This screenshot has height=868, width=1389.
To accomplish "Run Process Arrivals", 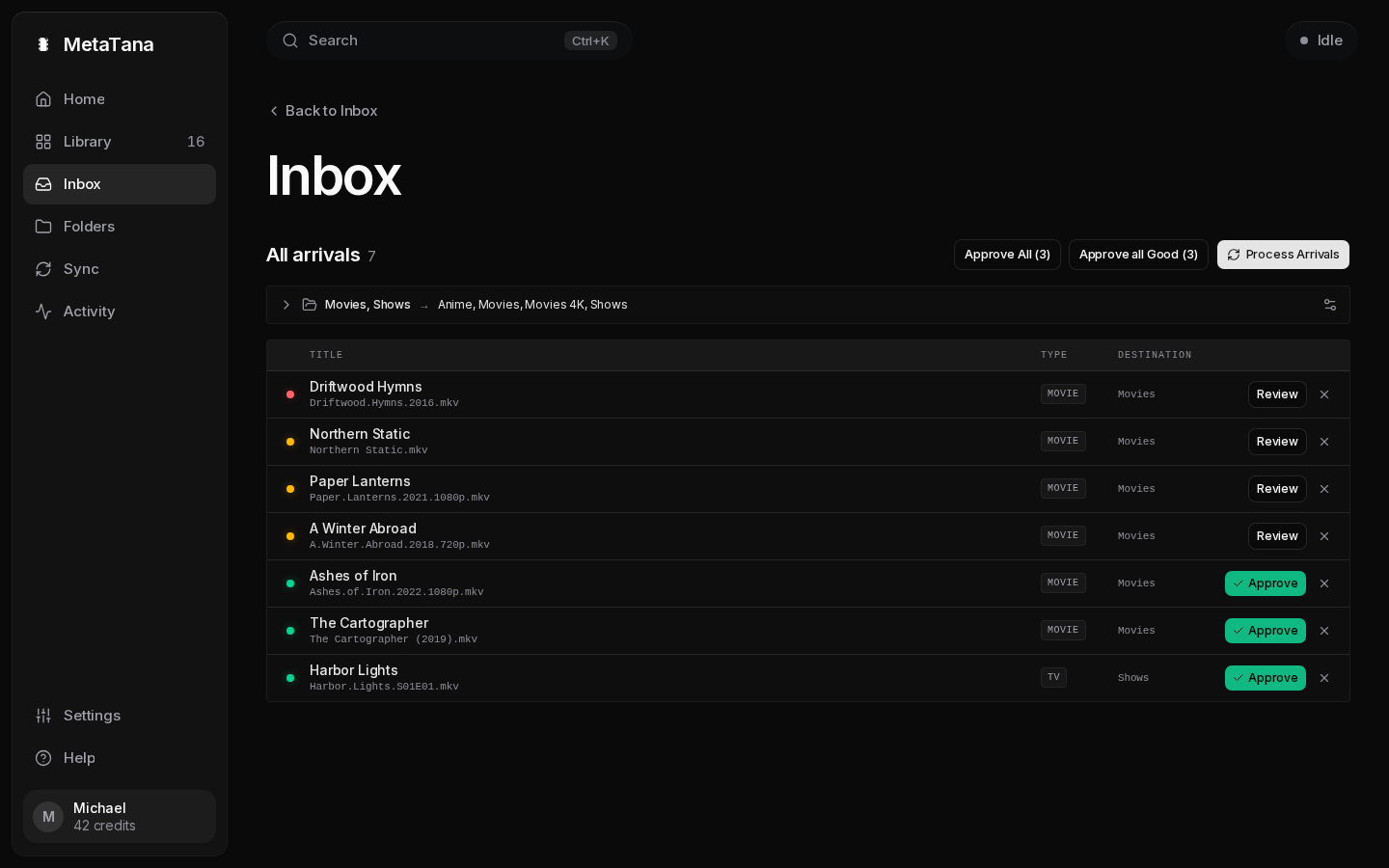I will 1283,255.
